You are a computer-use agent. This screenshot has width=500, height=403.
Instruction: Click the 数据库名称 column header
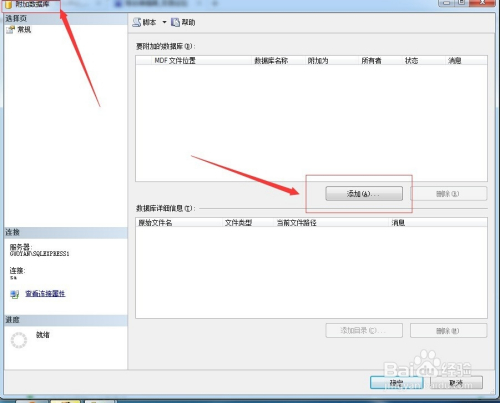pos(271,60)
